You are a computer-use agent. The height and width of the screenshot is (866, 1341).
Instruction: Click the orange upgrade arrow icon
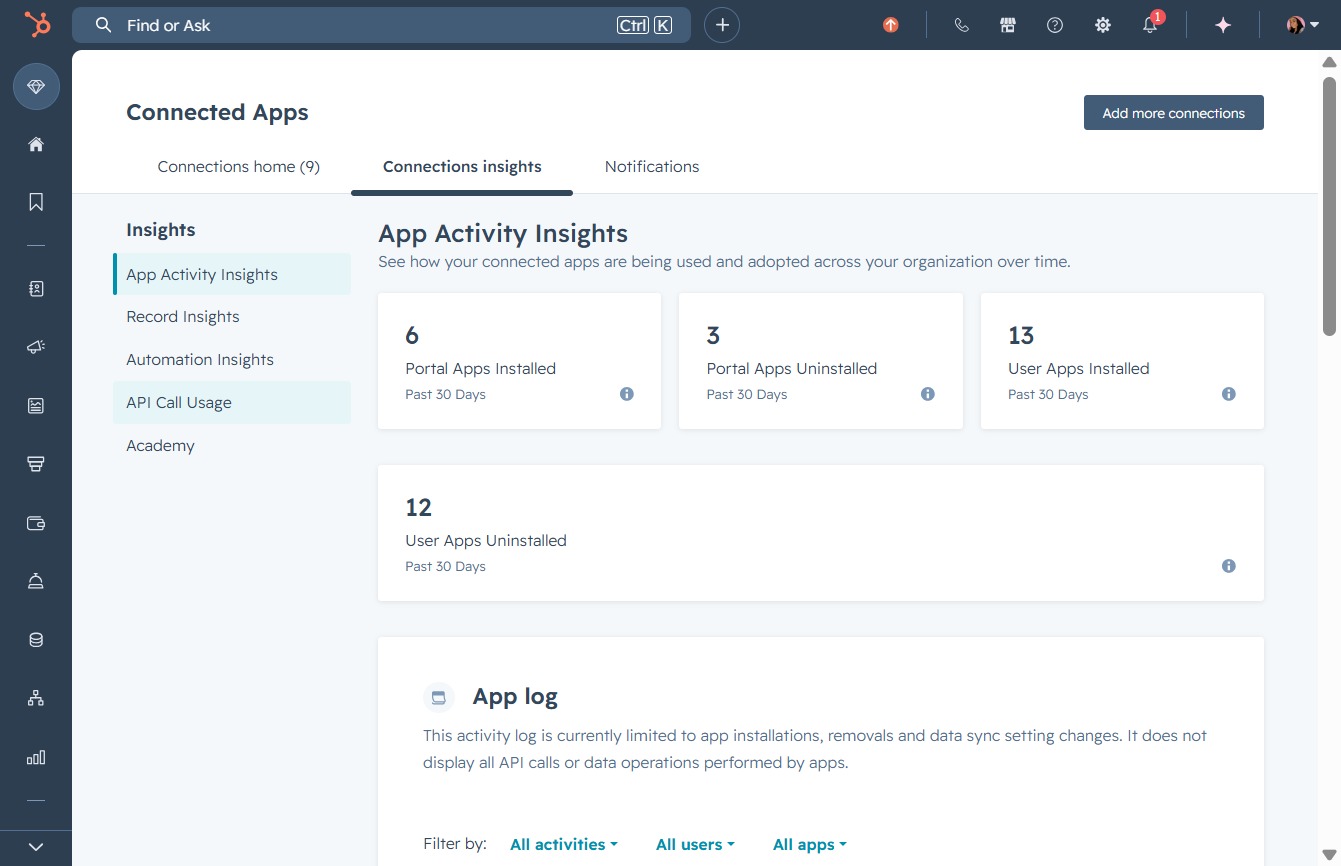tap(890, 25)
